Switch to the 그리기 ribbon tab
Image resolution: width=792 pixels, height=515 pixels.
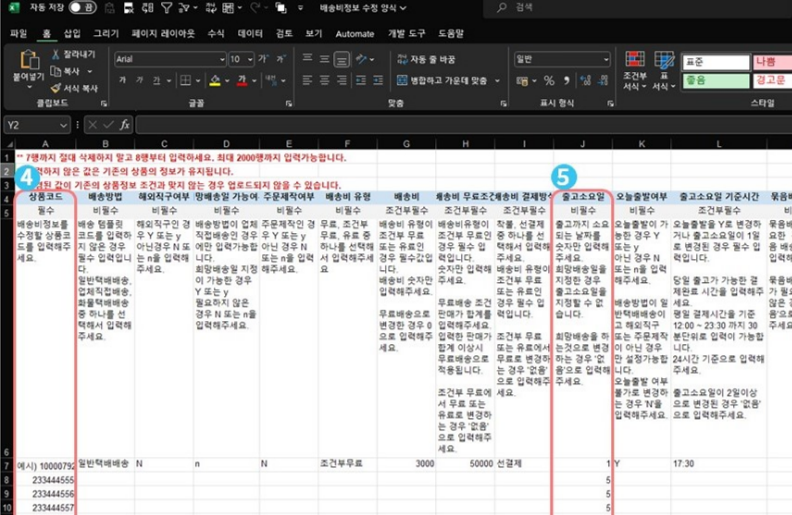click(x=106, y=33)
